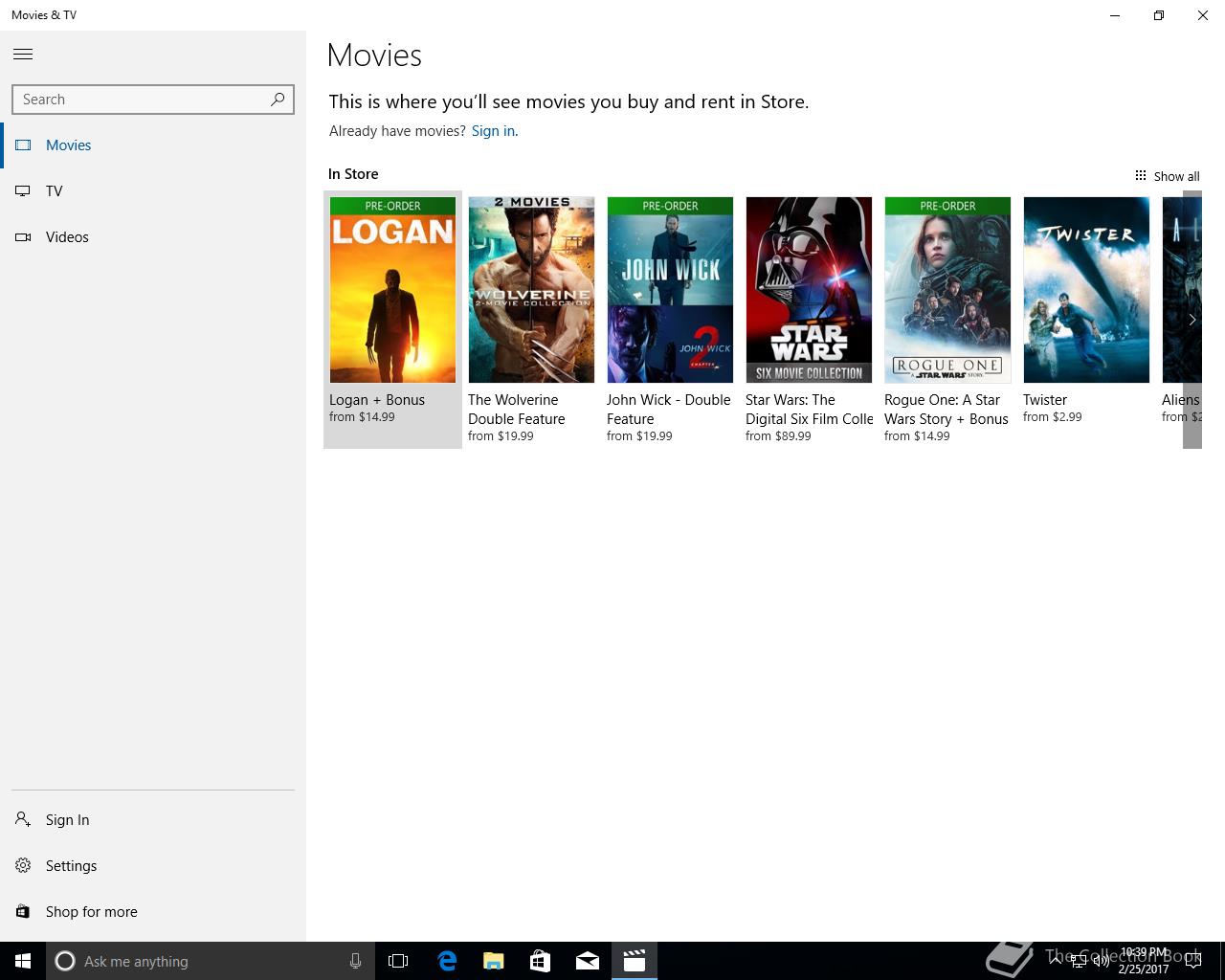Open the Logan + Bonus poster
Screen dimensions: 1225x980
pos(392,290)
